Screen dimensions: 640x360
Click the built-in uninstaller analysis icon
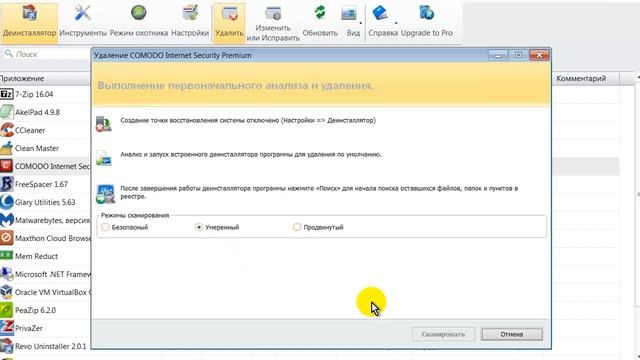(104, 158)
